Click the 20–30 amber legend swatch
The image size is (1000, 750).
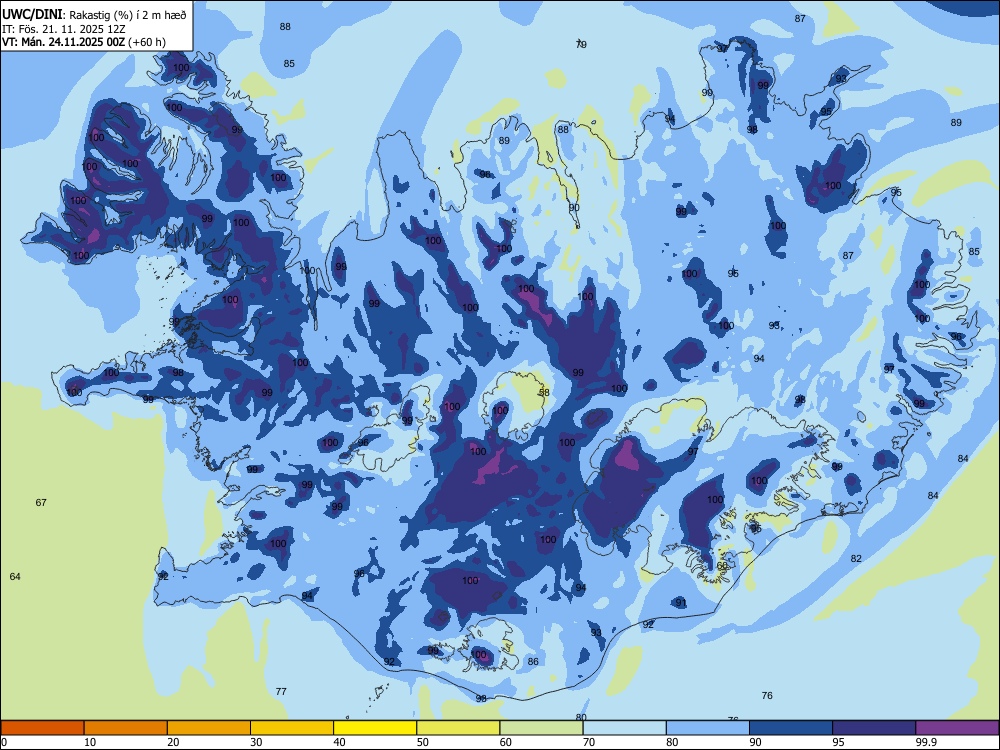(209, 728)
